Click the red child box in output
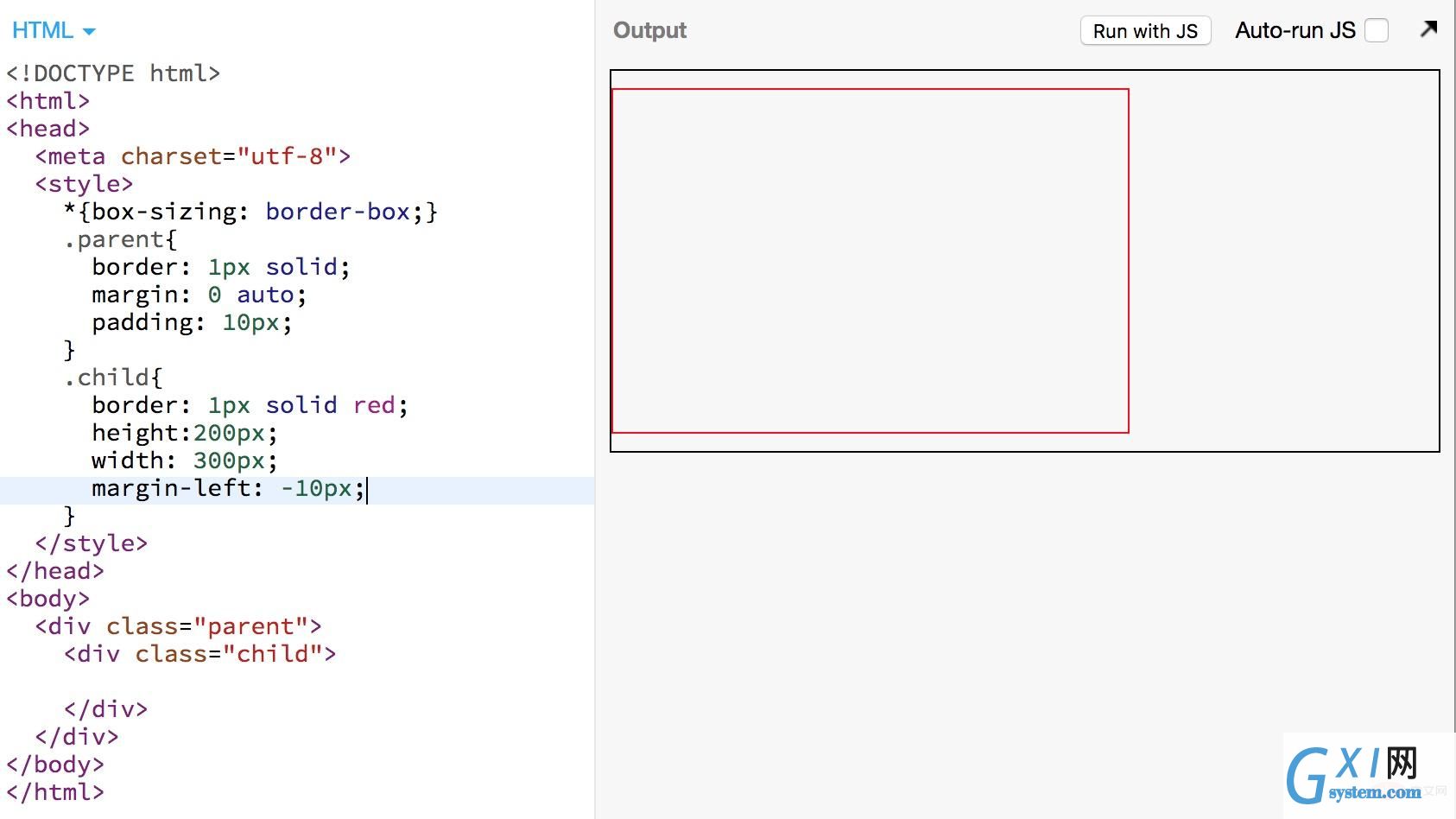This screenshot has width=1456, height=819. point(870,260)
